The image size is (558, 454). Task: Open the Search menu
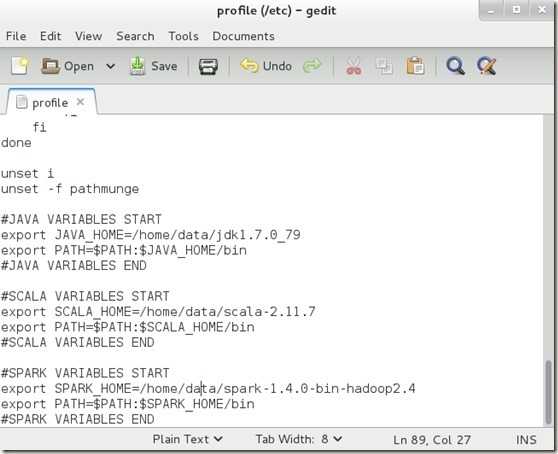tap(135, 36)
